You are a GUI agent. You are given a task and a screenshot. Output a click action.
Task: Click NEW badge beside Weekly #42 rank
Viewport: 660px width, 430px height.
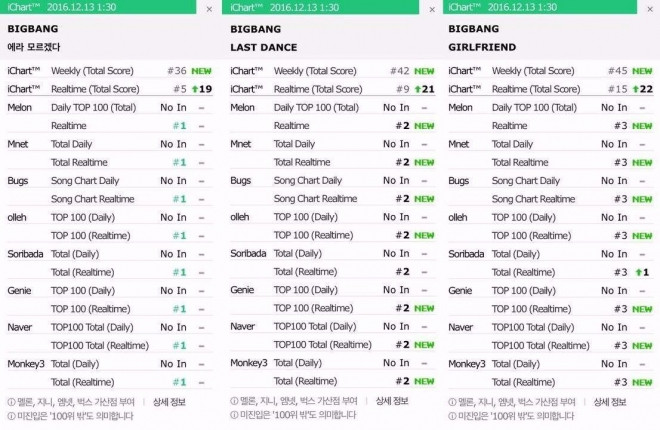tap(424, 71)
